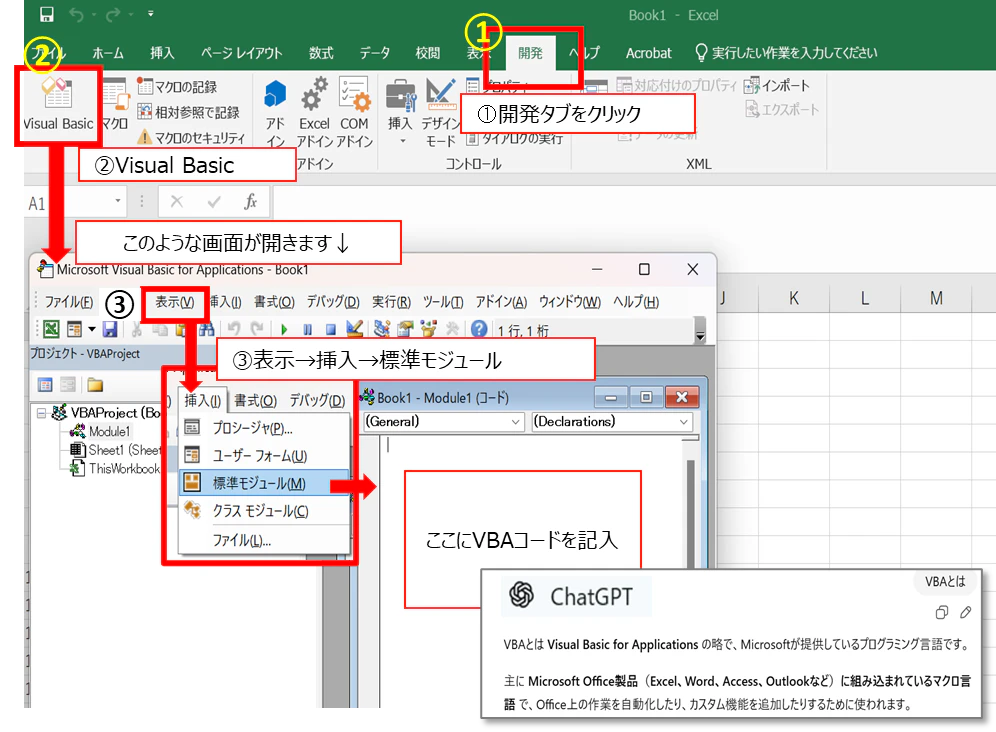Open the 校閲 ribbon tab
Image resolution: width=996 pixels, height=732 pixels.
point(427,53)
